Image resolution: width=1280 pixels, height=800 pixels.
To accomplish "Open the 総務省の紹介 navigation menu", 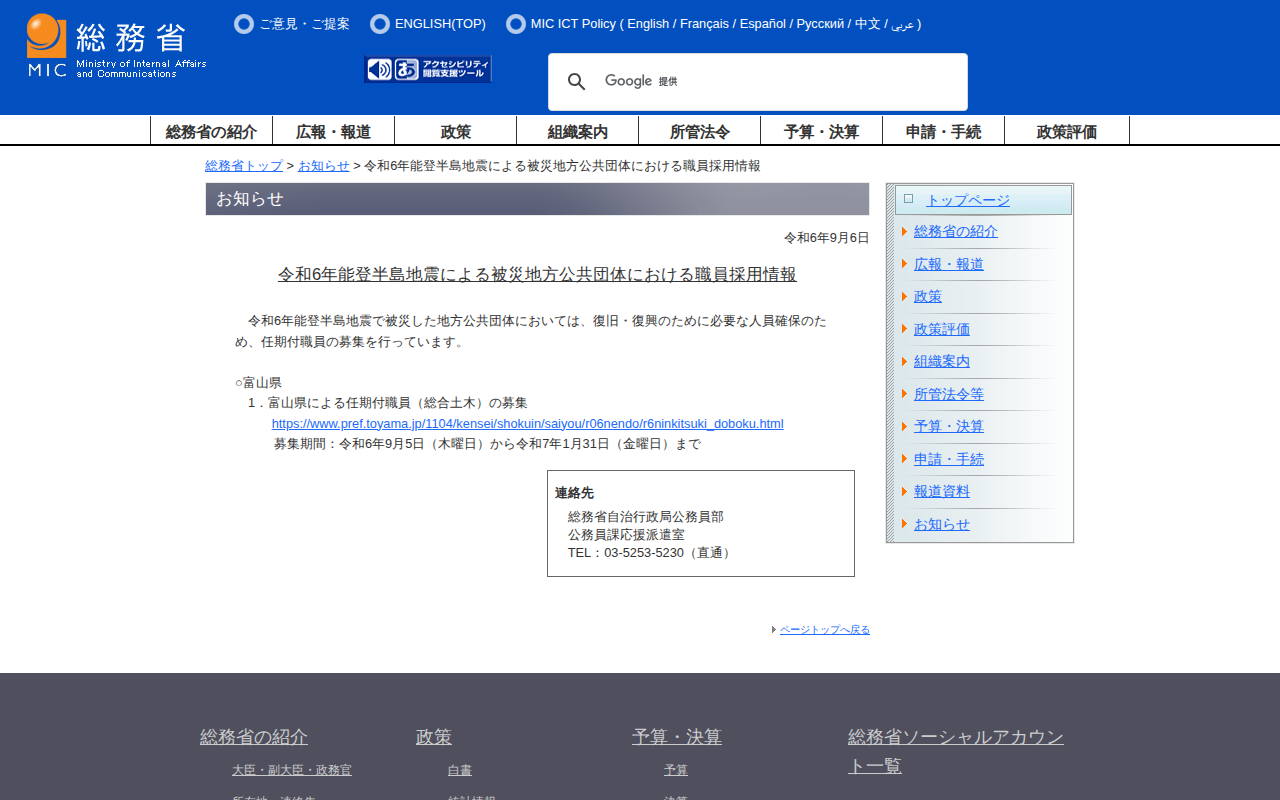I will [x=211, y=131].
